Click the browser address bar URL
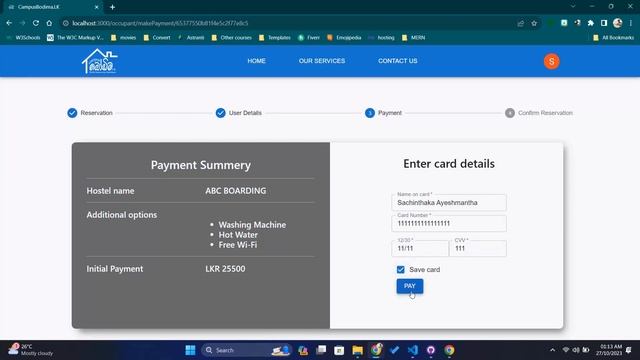The height and width of the screenshot is (360, 640). coord(160,23)
